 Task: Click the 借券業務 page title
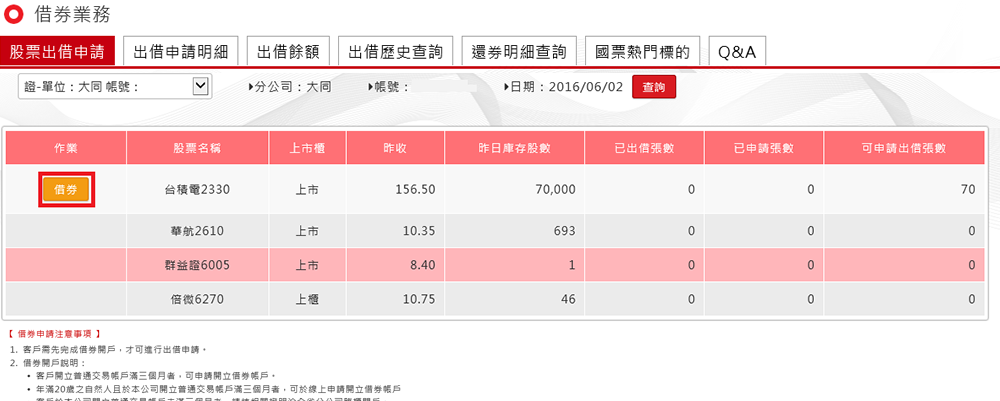(x=71, y=14)
